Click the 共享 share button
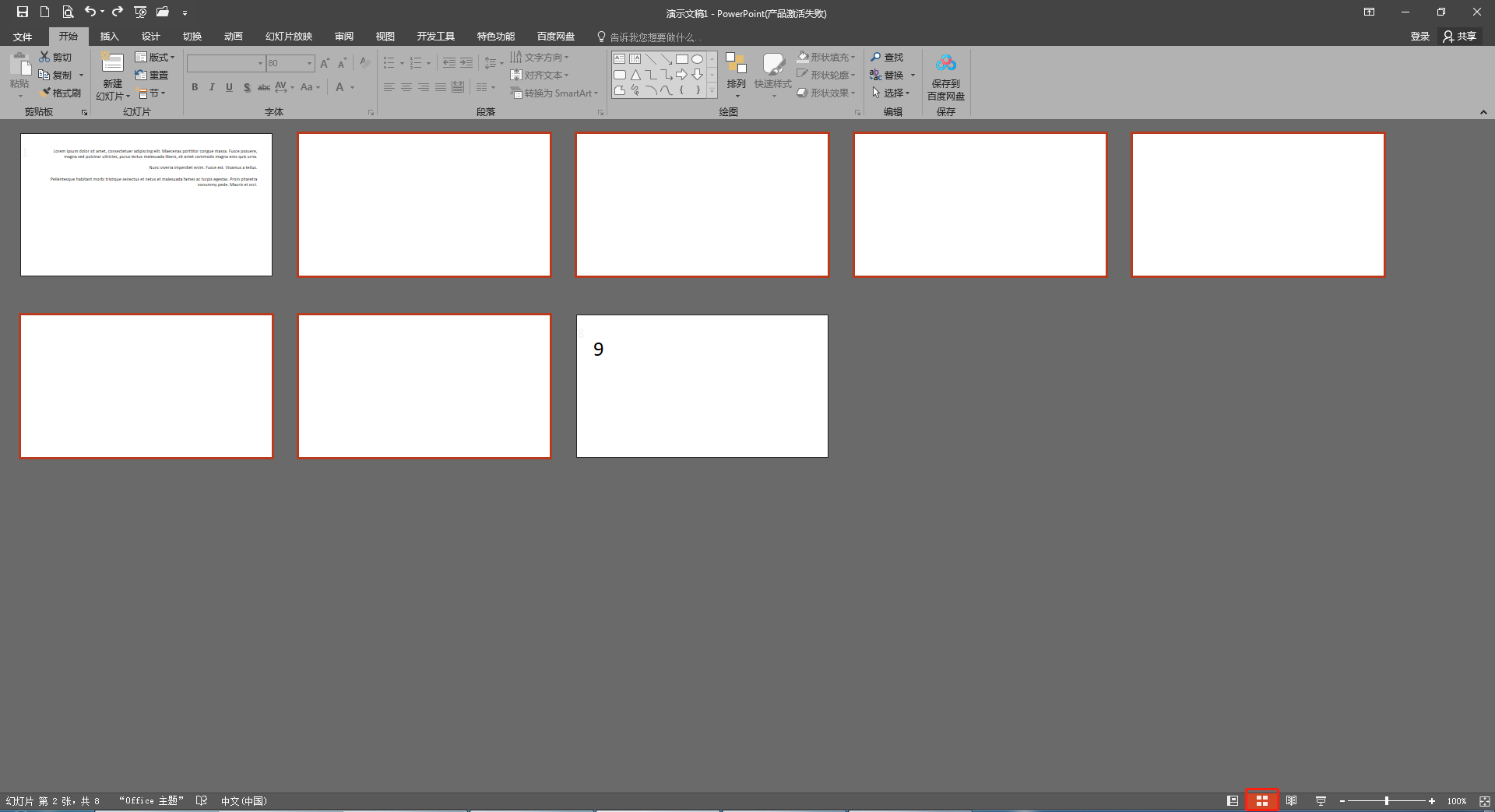The height and width of the screenshot is (812, 1495). click(x=1460, y=37)
